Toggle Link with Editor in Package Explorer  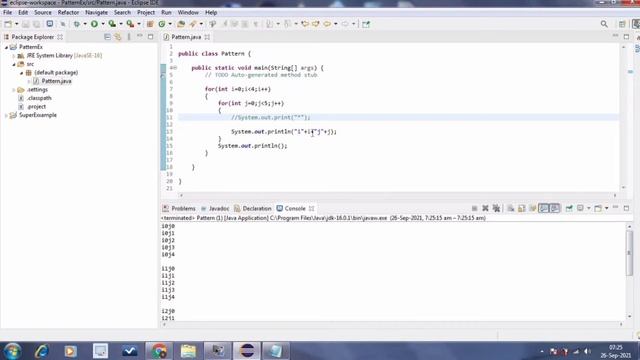pyautogui.click(x=118, y=37)
